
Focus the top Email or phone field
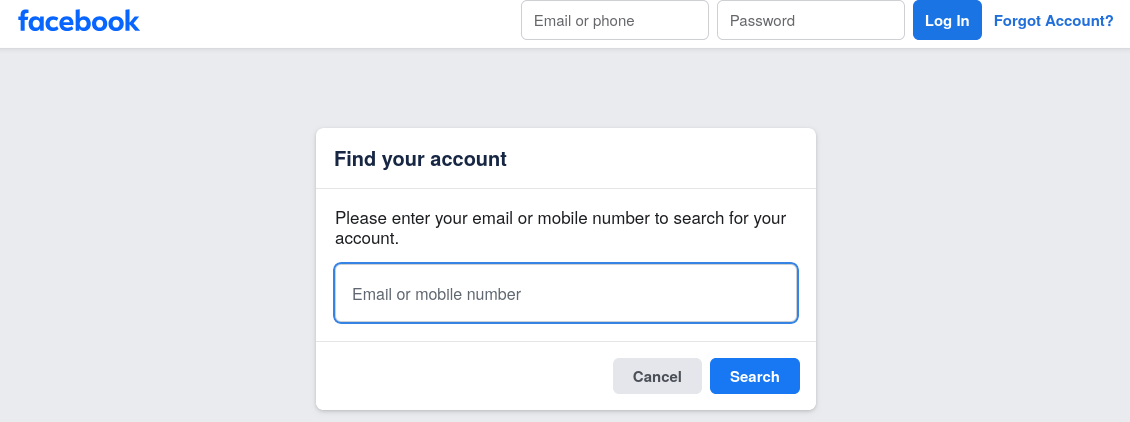[614, 21]
